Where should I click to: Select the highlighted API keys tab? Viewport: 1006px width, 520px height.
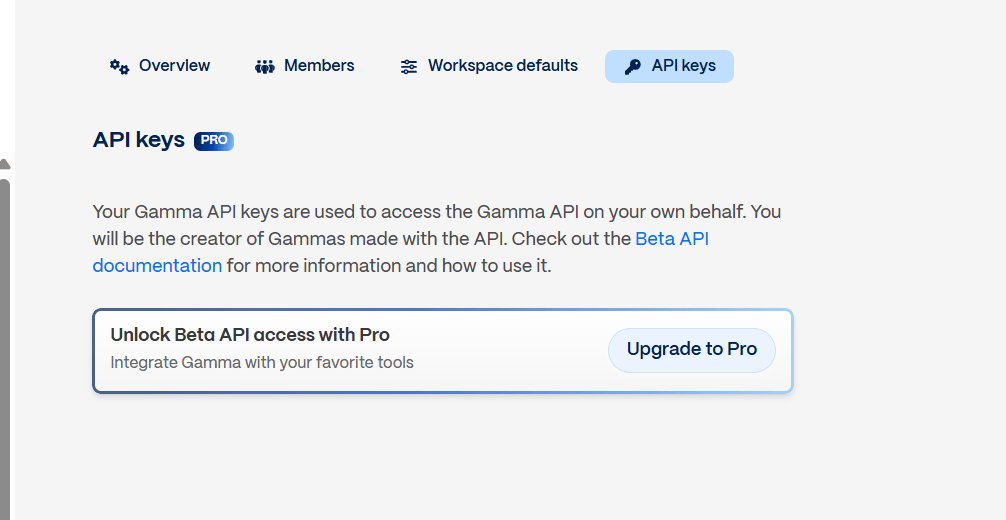tap(683, 66)
